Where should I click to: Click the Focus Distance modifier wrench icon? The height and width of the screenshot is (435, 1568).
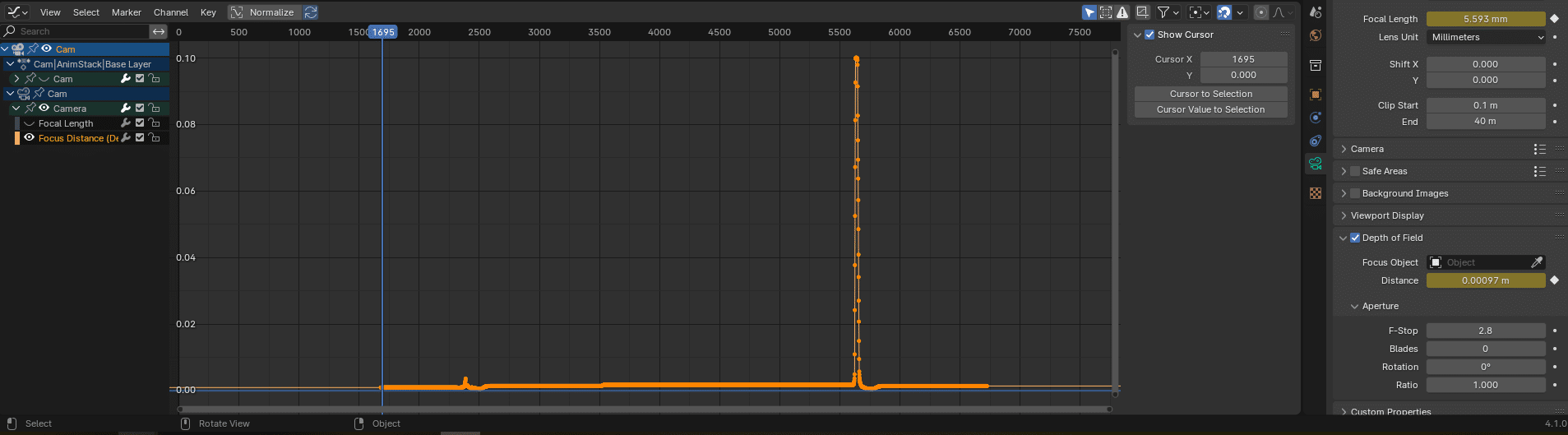tap(126, 138)
